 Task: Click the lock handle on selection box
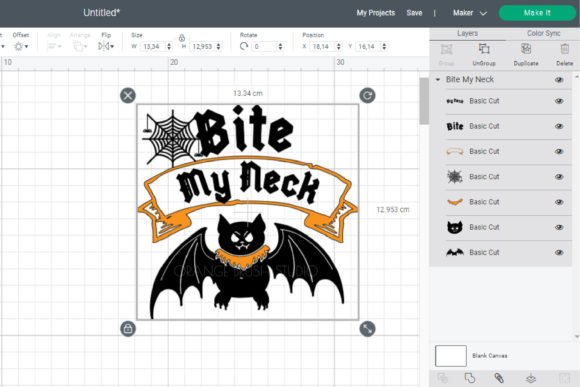128,329
